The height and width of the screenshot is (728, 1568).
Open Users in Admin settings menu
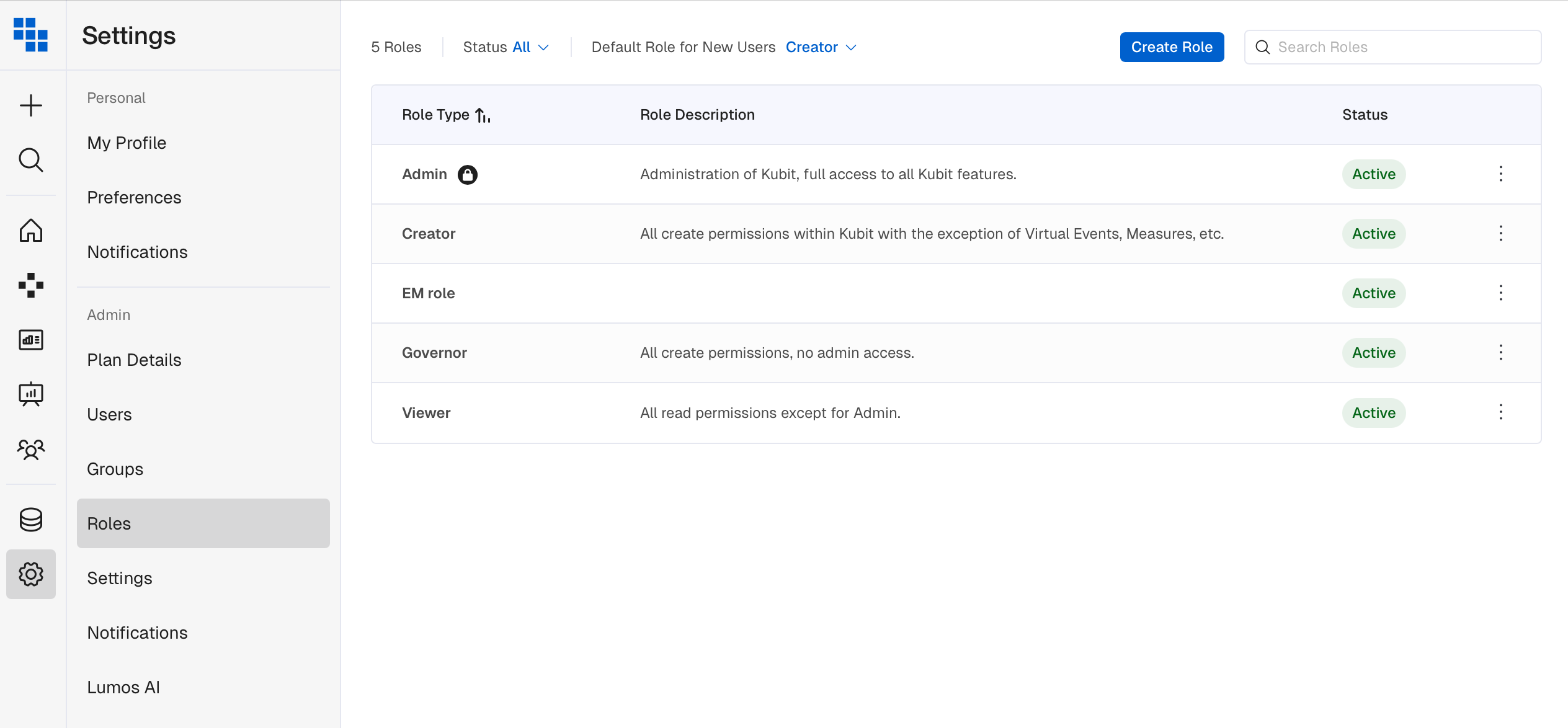(109, 414)
